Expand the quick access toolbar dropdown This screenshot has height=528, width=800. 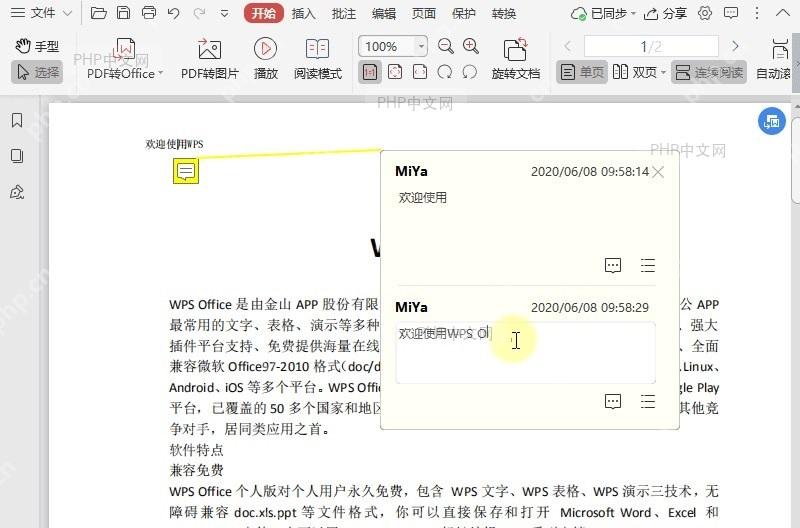[224, 14]
